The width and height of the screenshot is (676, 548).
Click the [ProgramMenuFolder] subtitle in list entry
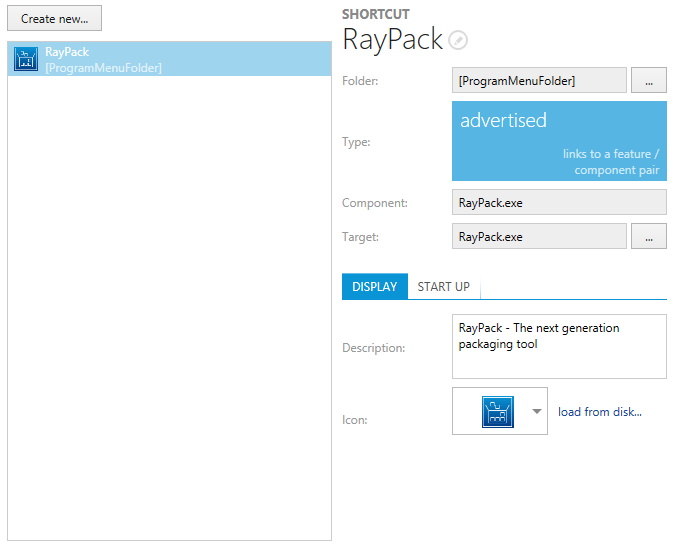[x=103, y=68]
